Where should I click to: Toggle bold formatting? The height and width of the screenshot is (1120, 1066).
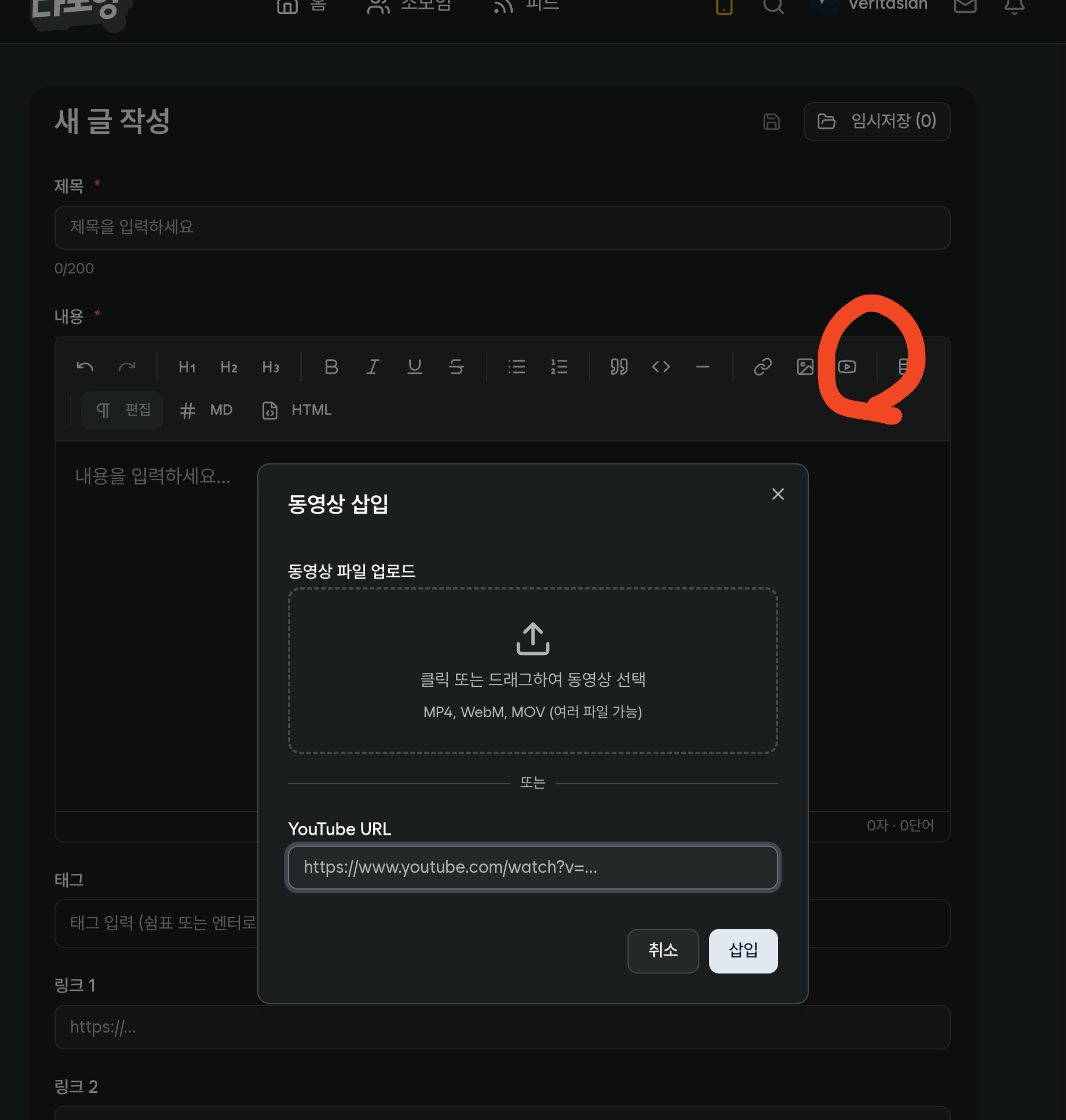[331, 367]
